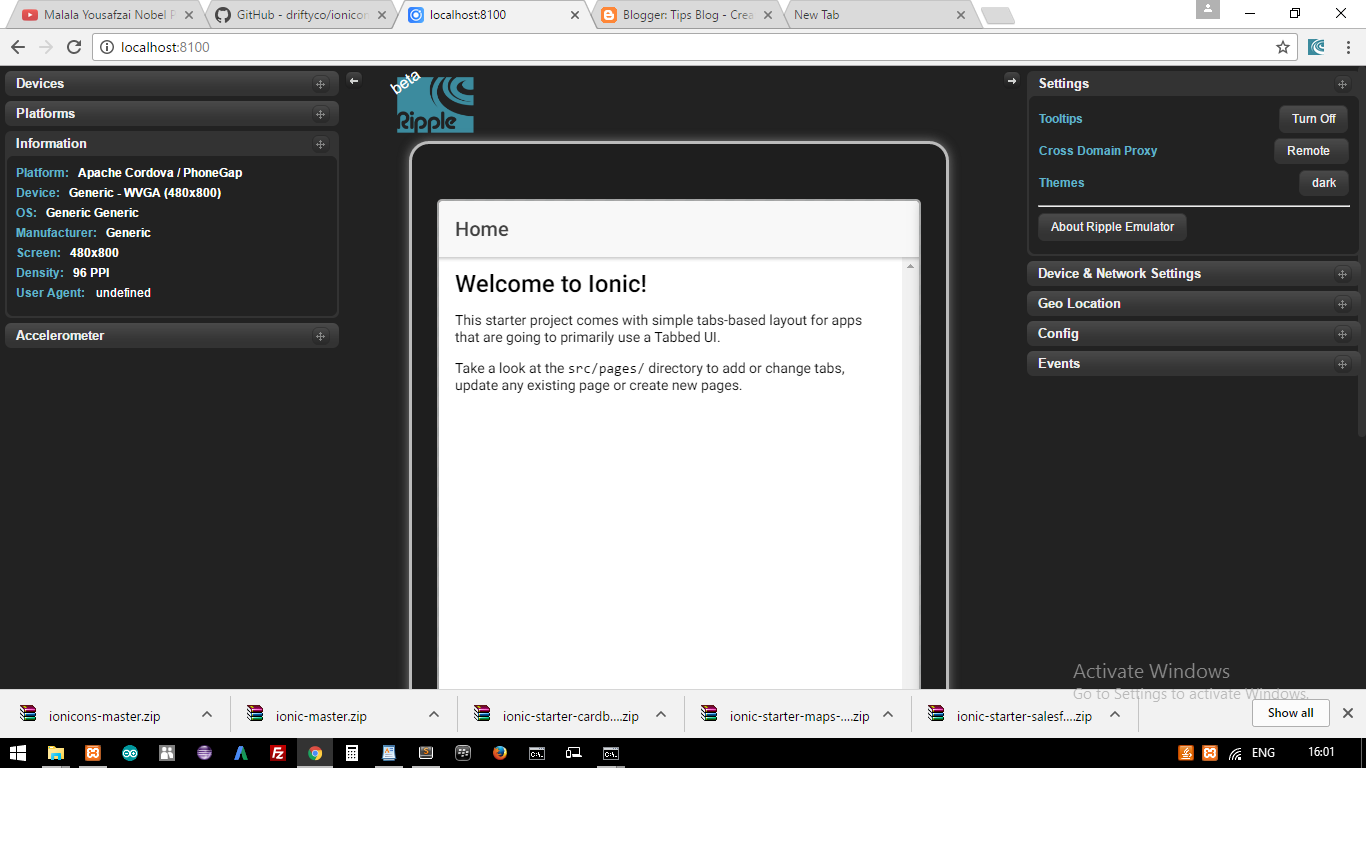The image size is (1366, 841).
Task: Open Sublime Text from the taskbar
Action: tap(426, 753)
